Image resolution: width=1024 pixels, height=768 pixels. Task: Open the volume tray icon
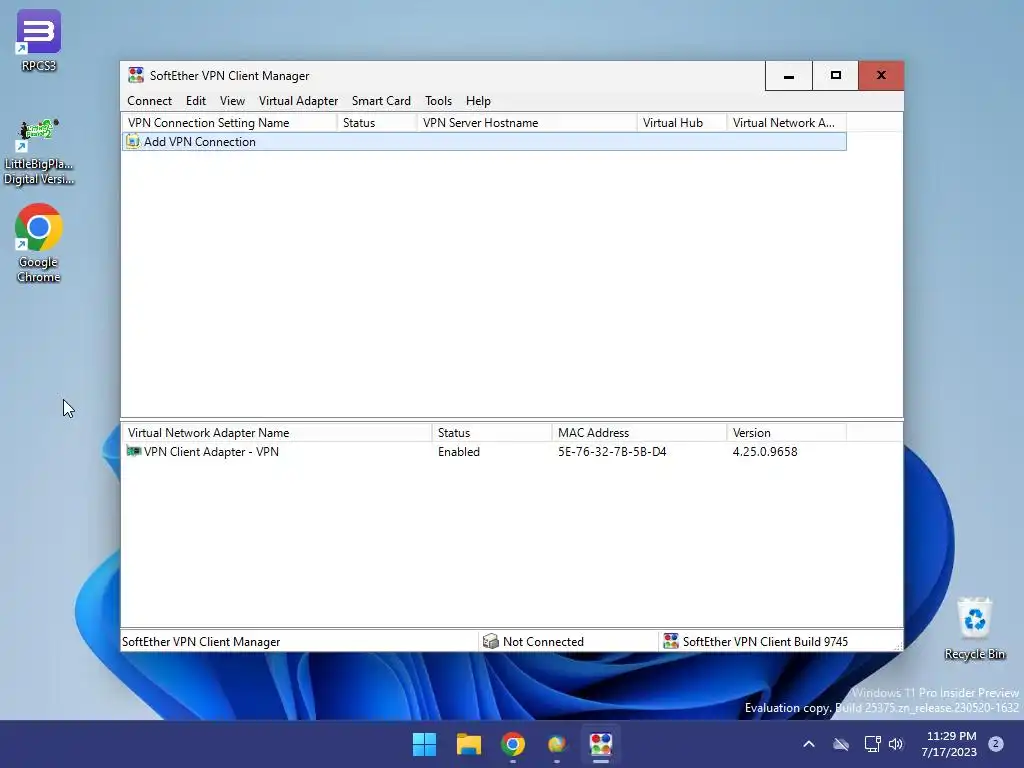click(896, 744)
